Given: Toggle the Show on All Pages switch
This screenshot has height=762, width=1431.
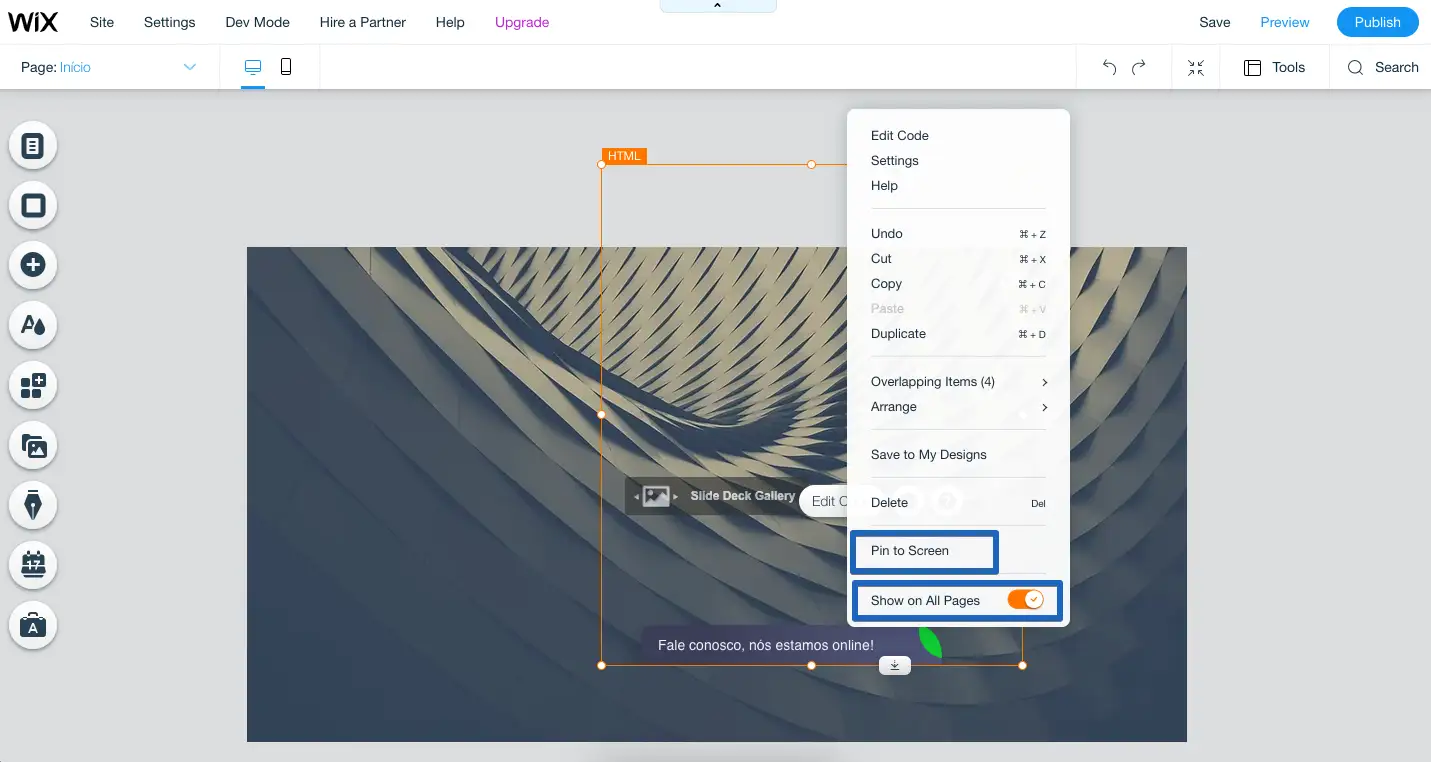Looking at the screenshot, I should 1025,600.
